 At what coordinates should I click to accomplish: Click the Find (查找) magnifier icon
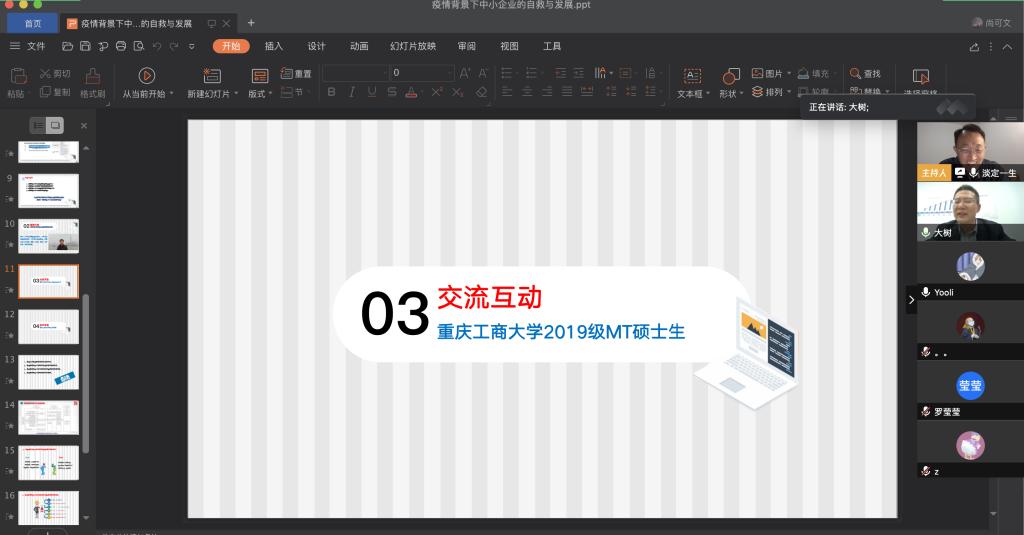click(x=856, y=73)
